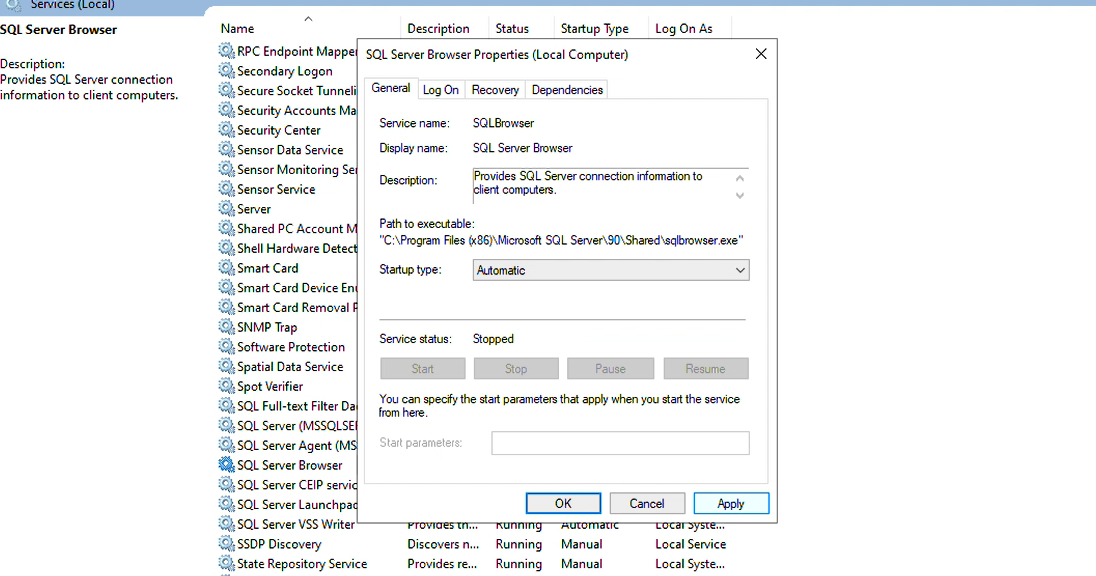This screenshot has width=1096, height=576.
Task: Click the Security Accounts Manager gear icon
Action: click(x=226, y=110)
